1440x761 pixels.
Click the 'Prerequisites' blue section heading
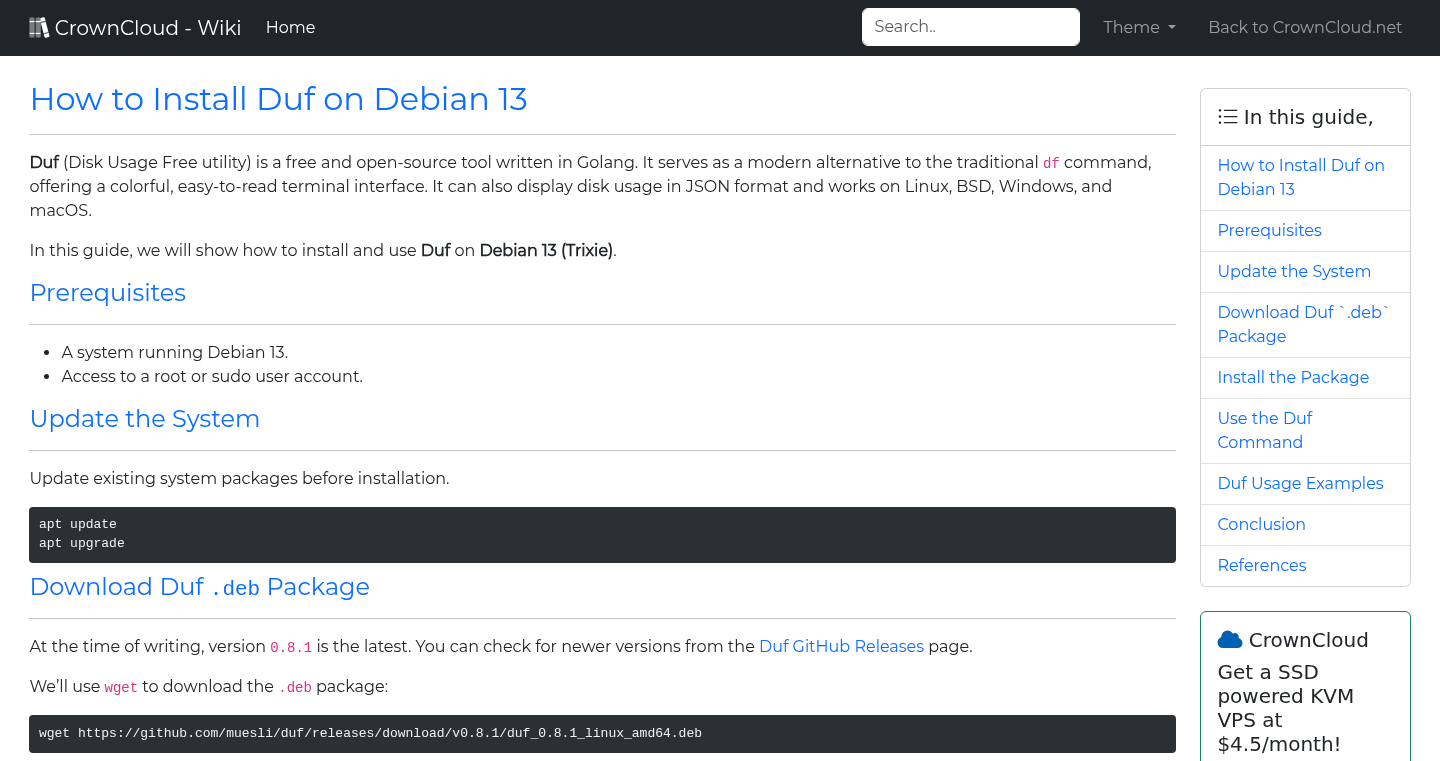coord(107,292)
